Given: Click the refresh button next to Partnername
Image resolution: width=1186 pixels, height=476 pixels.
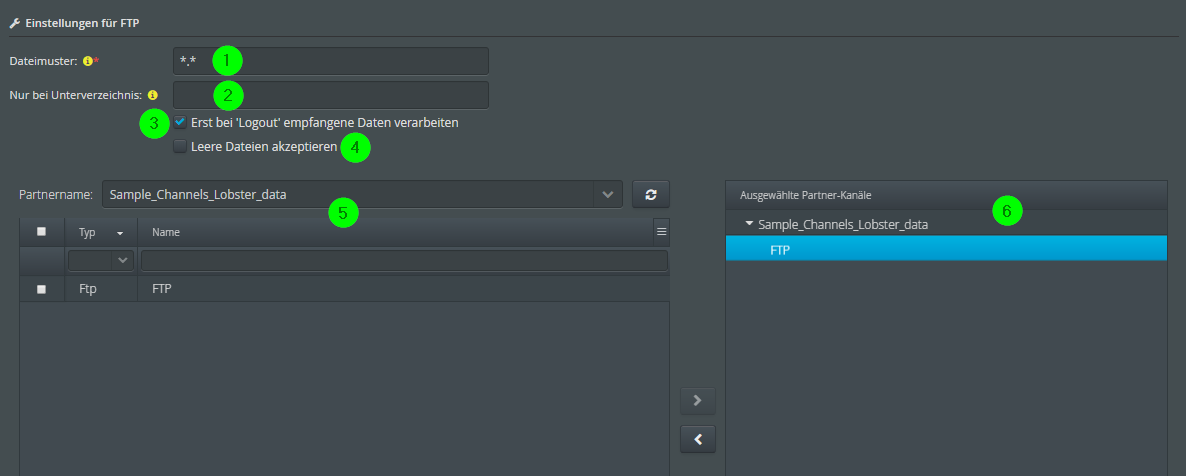Looking at the screenshot, I should [650, 194].
